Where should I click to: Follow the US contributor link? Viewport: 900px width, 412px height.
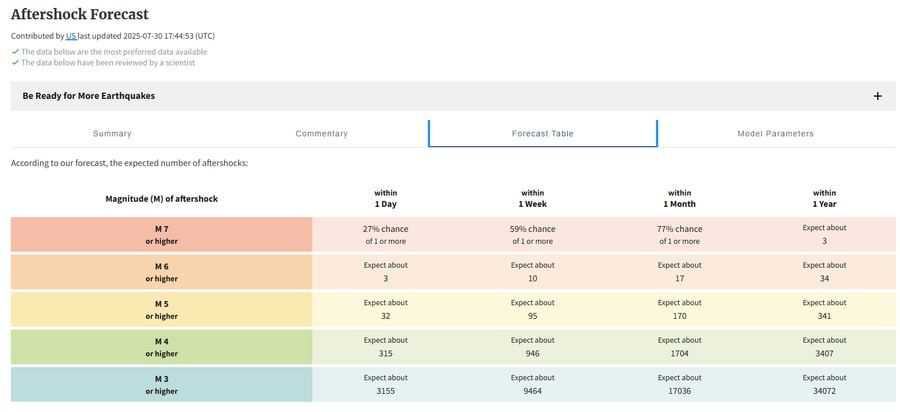coord(71,36)
